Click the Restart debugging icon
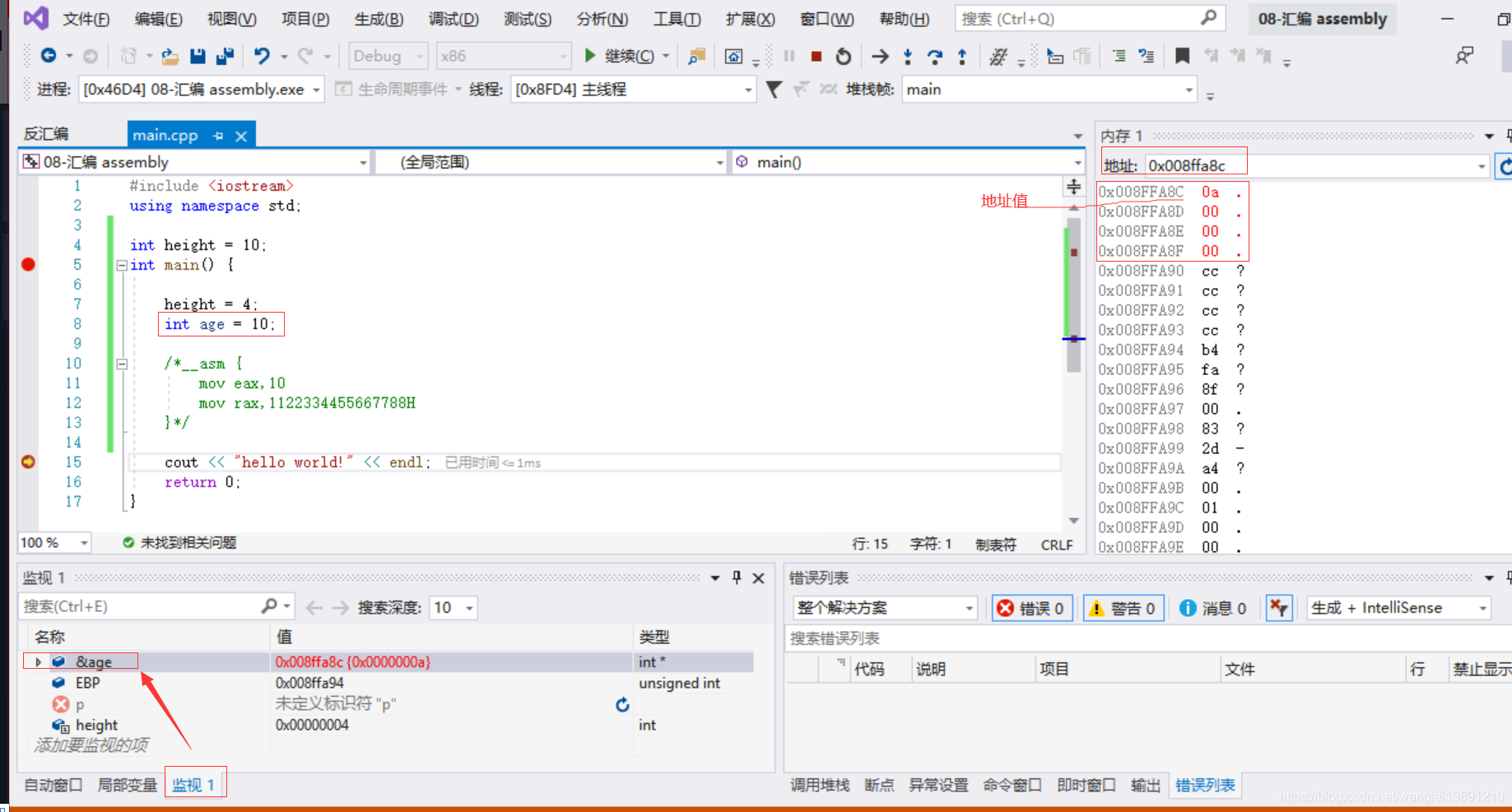Image resolution: width=1512 pixels, height=812 pixels. pyautogui.click(x=844, y=56)
